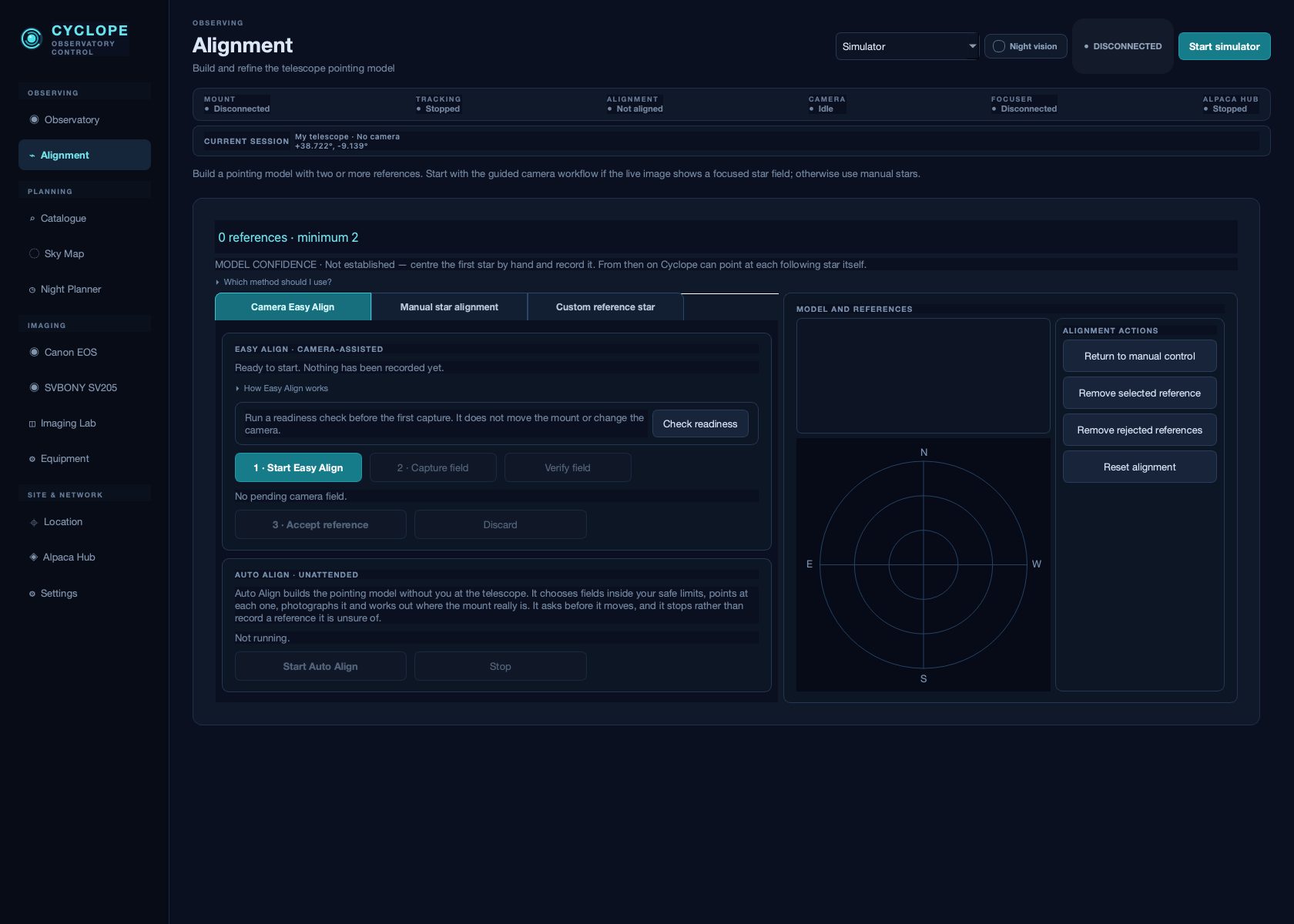Click the Discard button
This screenshot has height=924, width=1294.
click(x=501, y=524)
